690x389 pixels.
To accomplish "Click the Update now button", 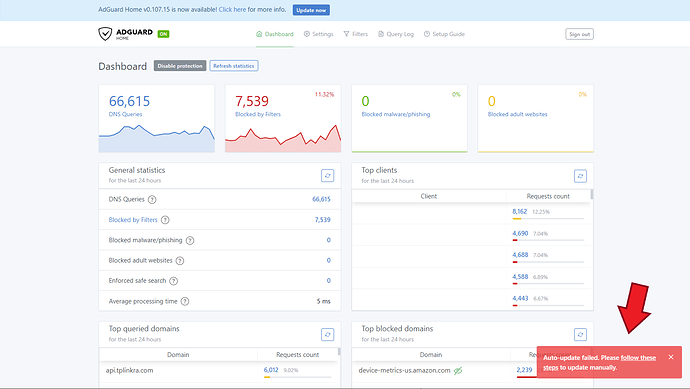I will [x=311, y=10].
